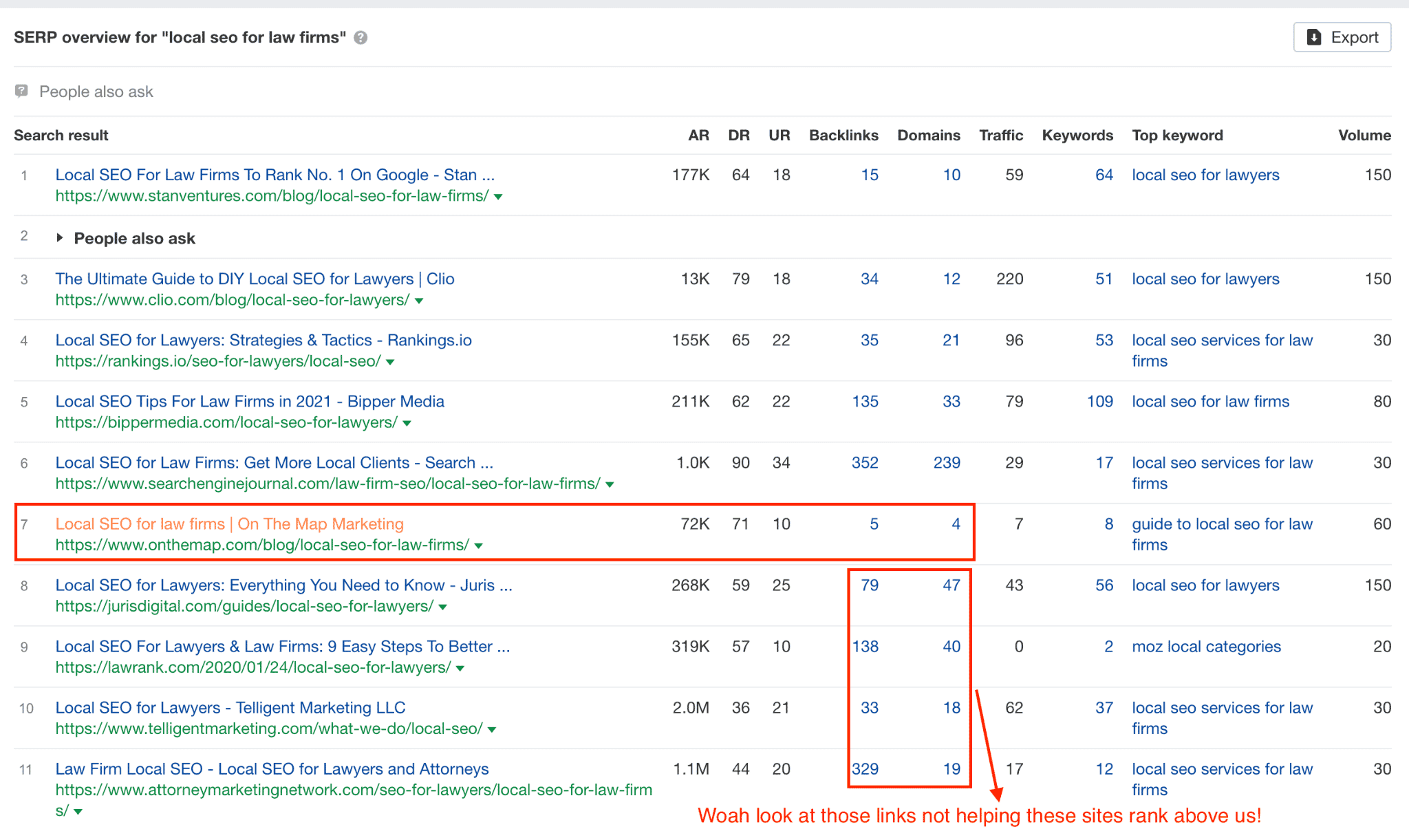Click domains count 21 in Rankings.io row
1409x840 pixels.
click(951, 340)
